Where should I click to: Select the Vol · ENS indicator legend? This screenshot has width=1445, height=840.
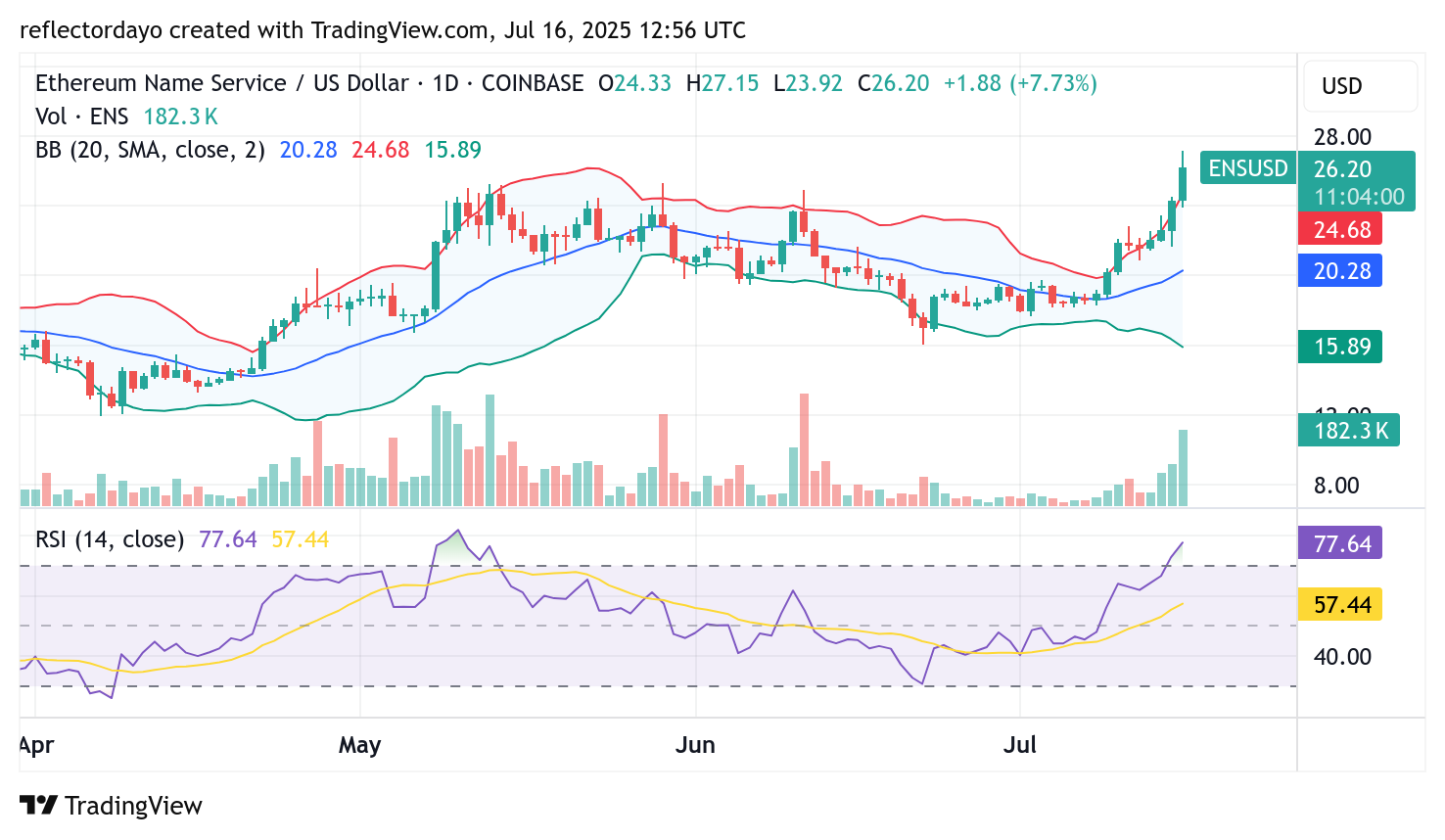tap(82, 117)
